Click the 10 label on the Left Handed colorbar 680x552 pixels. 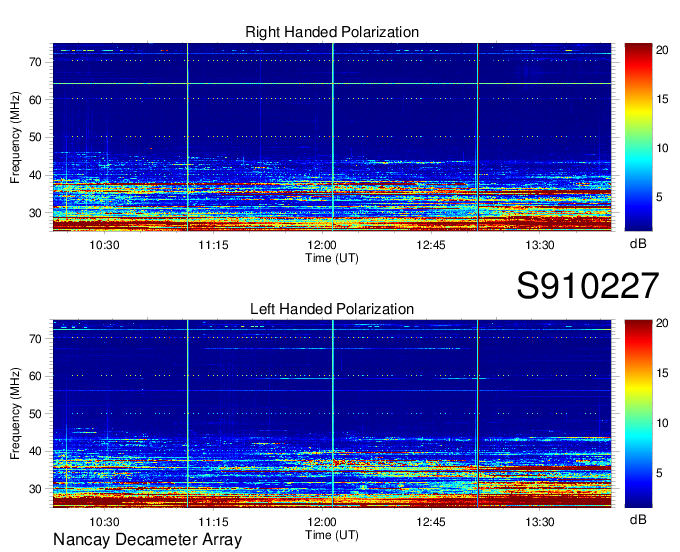pos(662,423)
